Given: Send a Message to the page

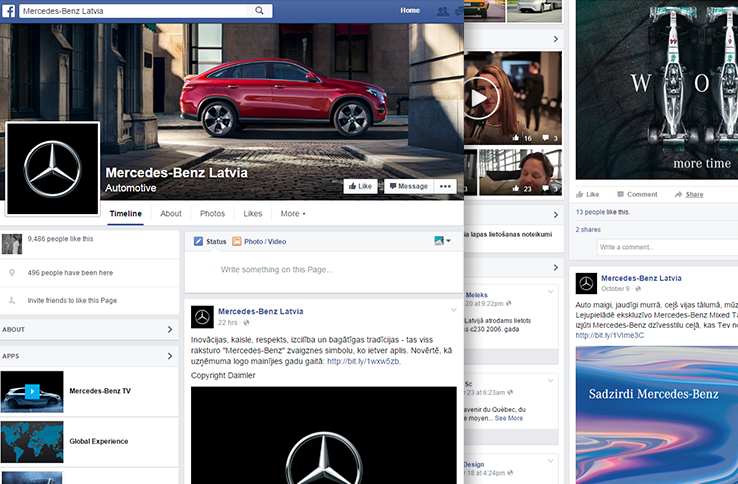Looking at the screenshot, I should click(x=408, y=186).
